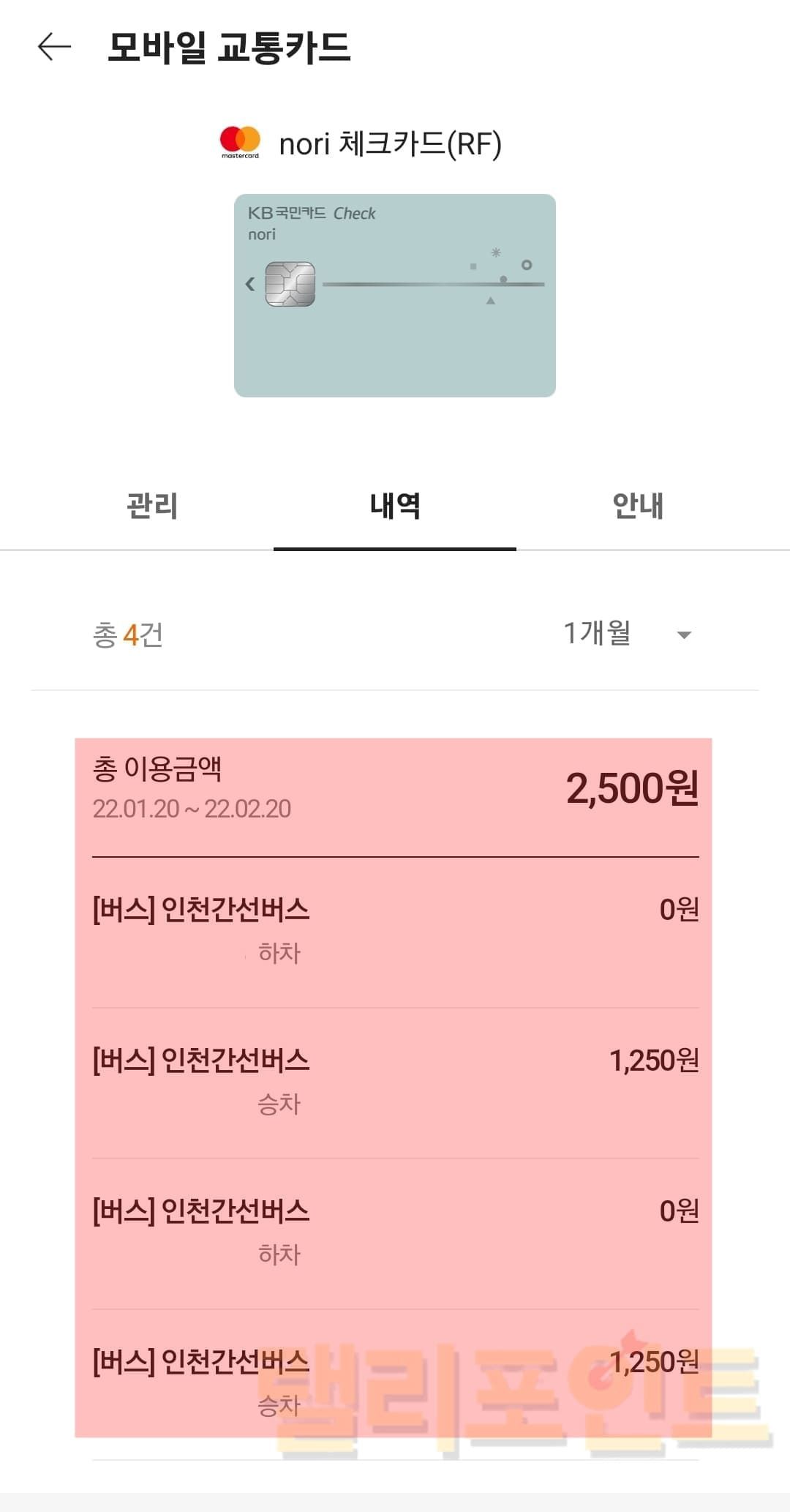Image resolution: width=790 pixels, height=1512 pixels.
Task: Switch to the 관리 tab
Action: tap(152, 506)
